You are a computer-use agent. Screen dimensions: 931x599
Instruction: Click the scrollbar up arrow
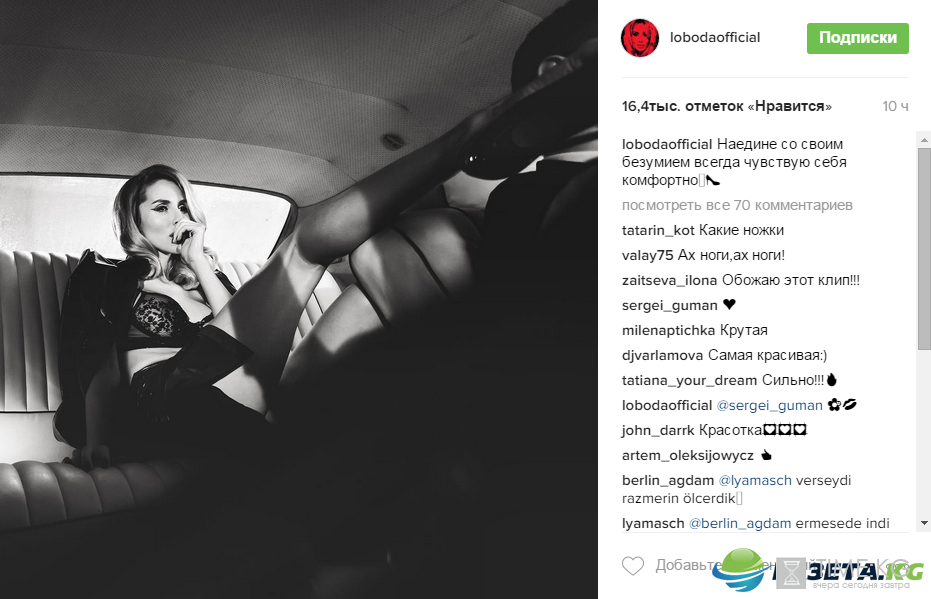(x=924, y=140)
